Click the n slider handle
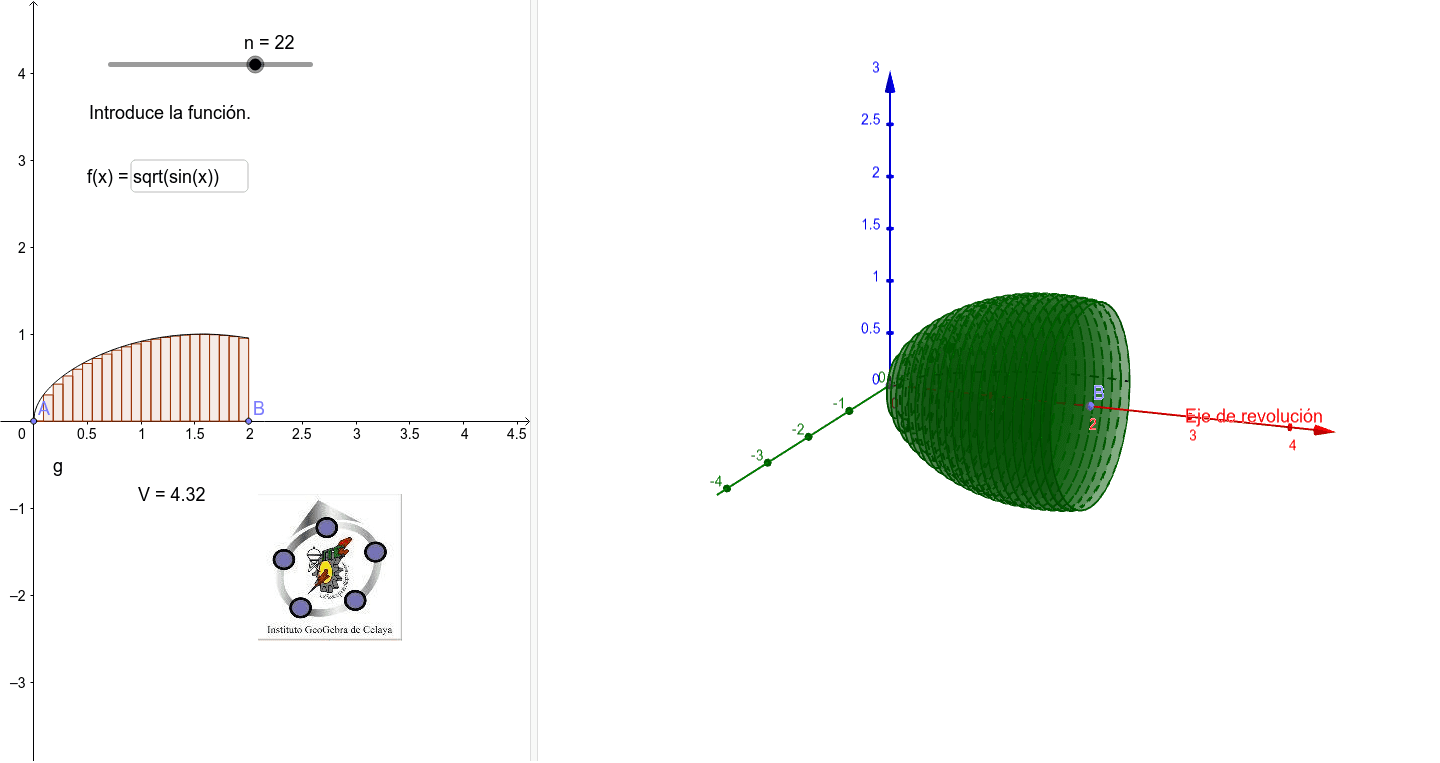Image resolution: width=1440 pixels, height=763 pixels. (x=255, y=65)
